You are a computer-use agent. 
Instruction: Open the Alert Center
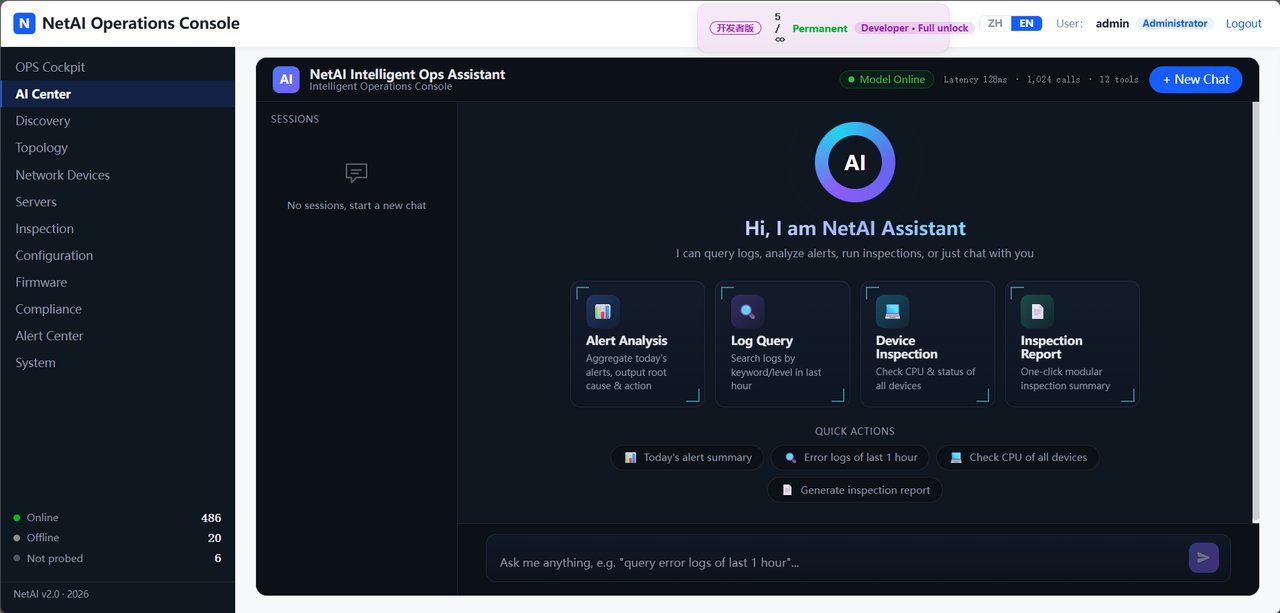[x=118, y=336]
